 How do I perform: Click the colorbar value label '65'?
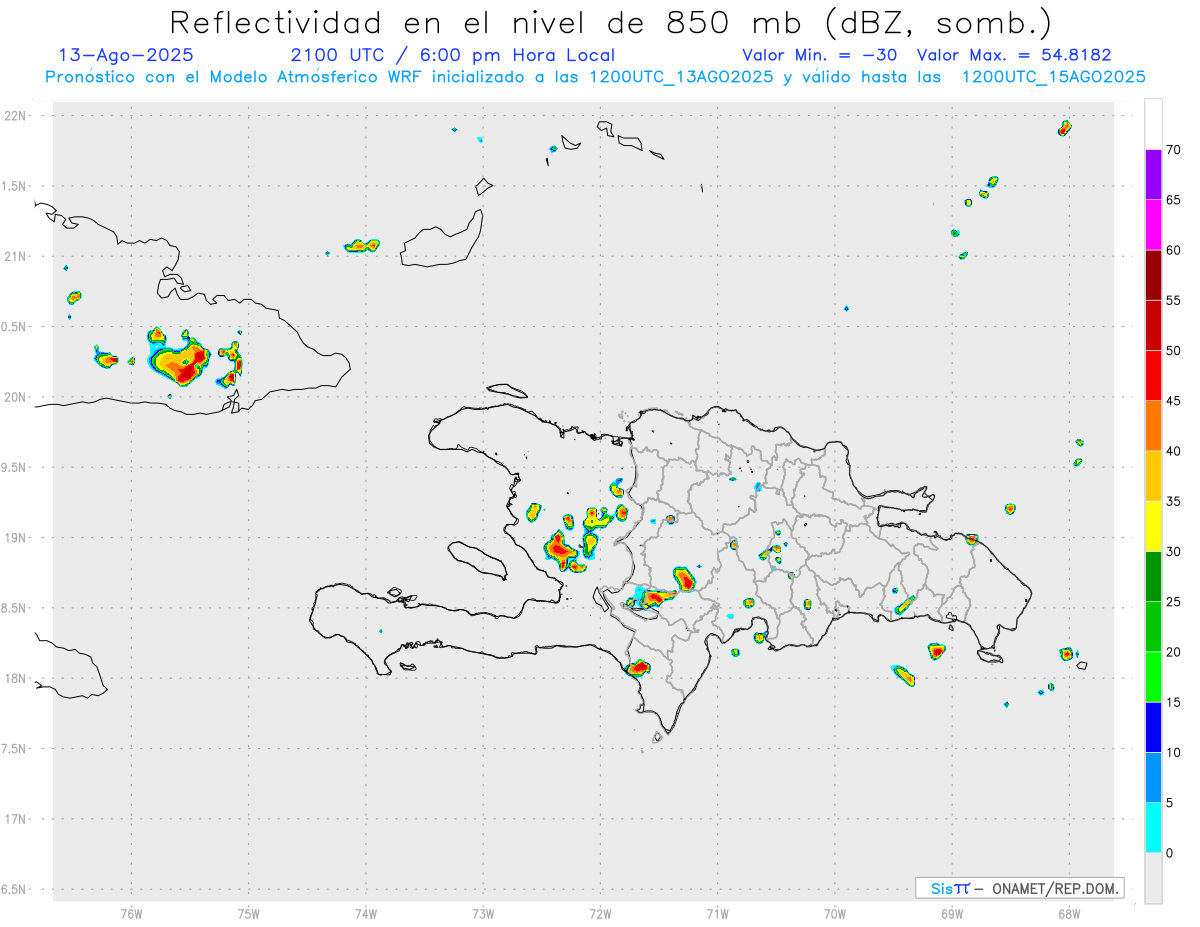(x=1174, y=200)
